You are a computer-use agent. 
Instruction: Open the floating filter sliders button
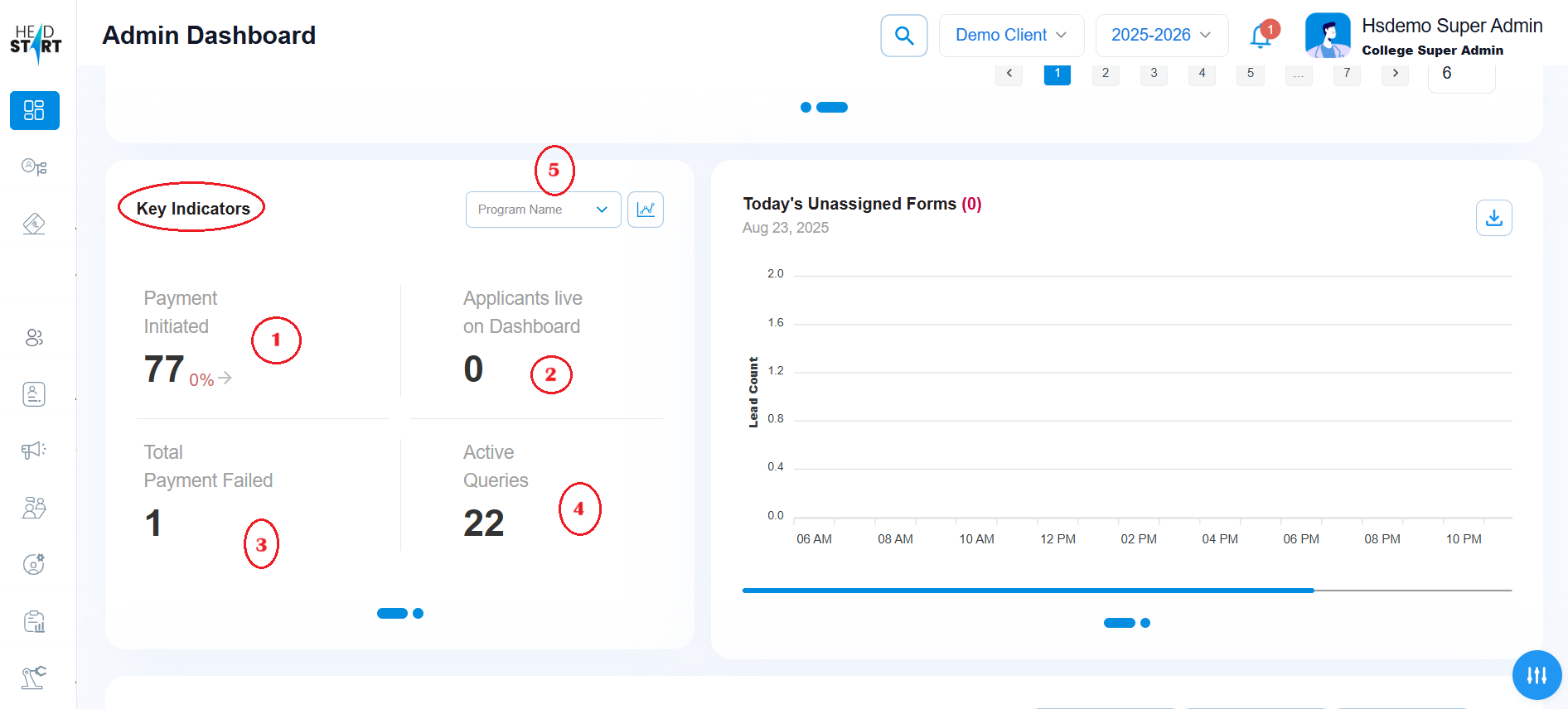tap(1537, 675)
